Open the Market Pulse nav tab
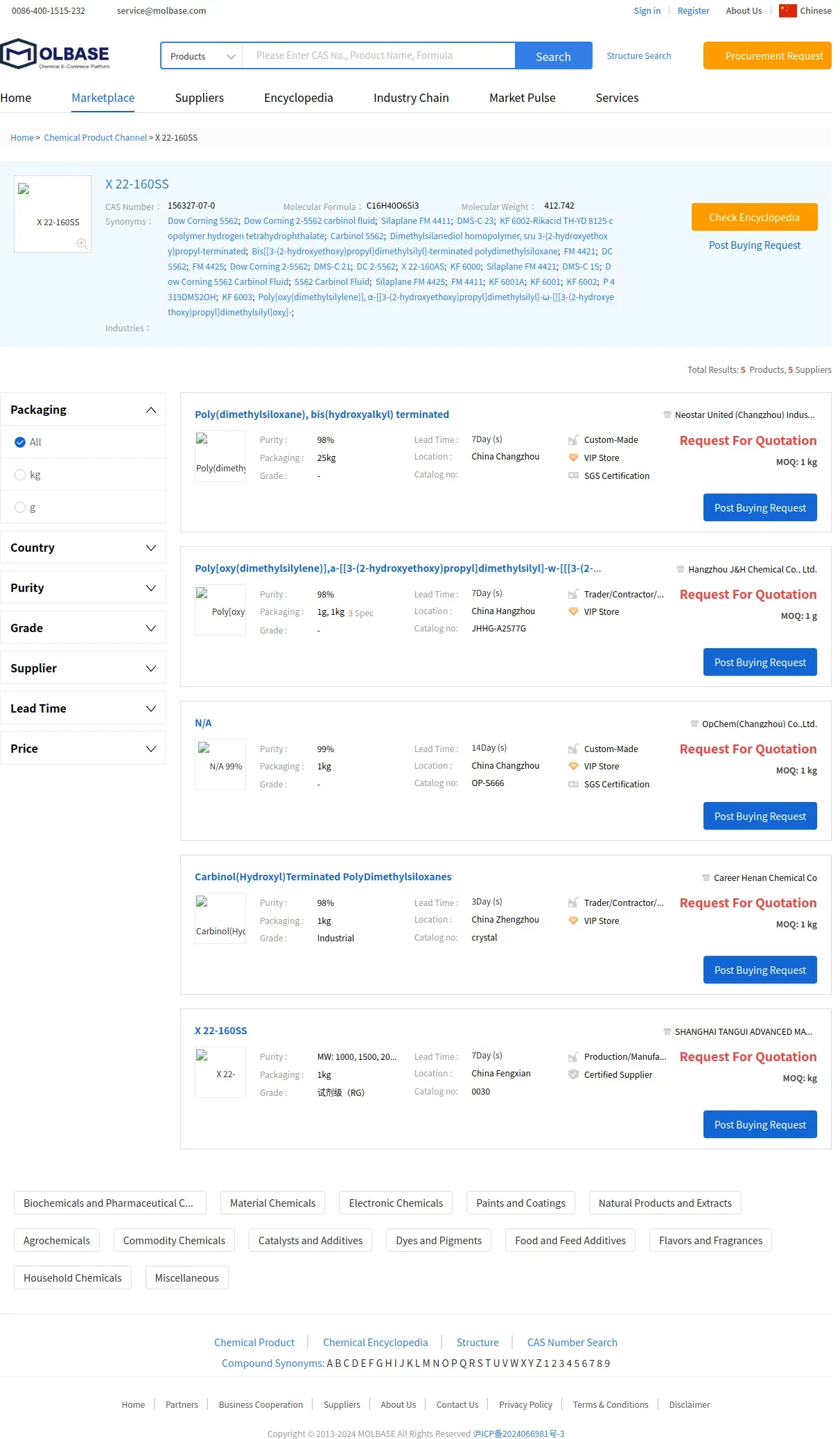Image resolution: width=840 pixels, height=1439 pixels. pos(523,98)
